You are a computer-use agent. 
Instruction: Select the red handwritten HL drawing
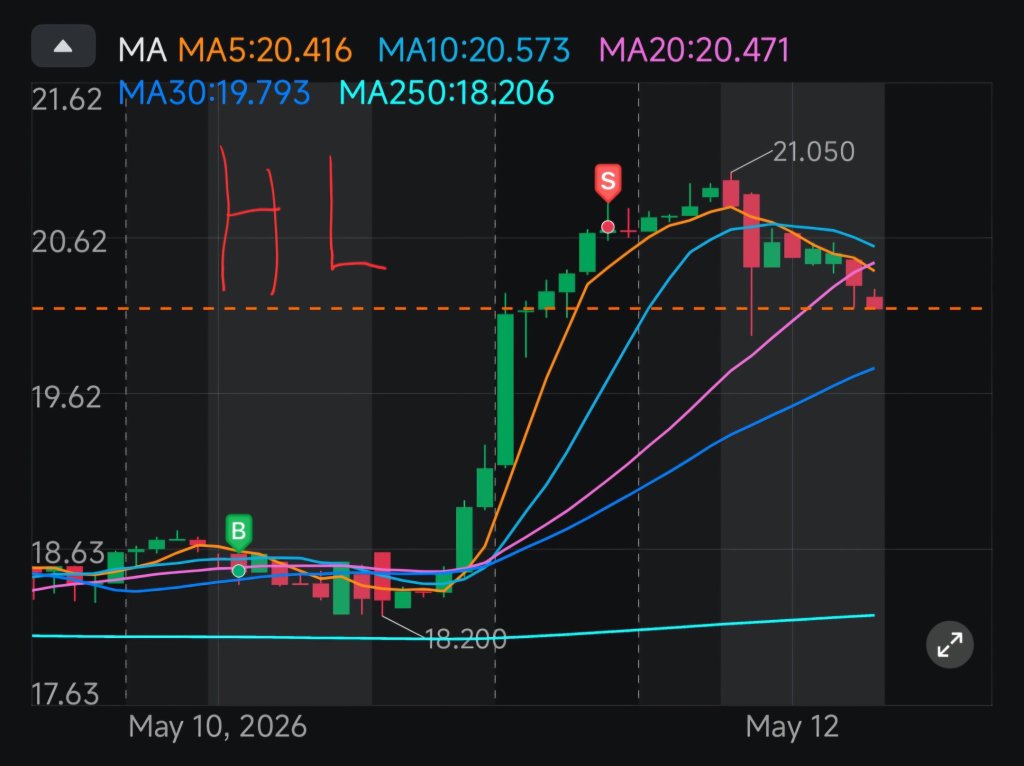tap(302, 219)
